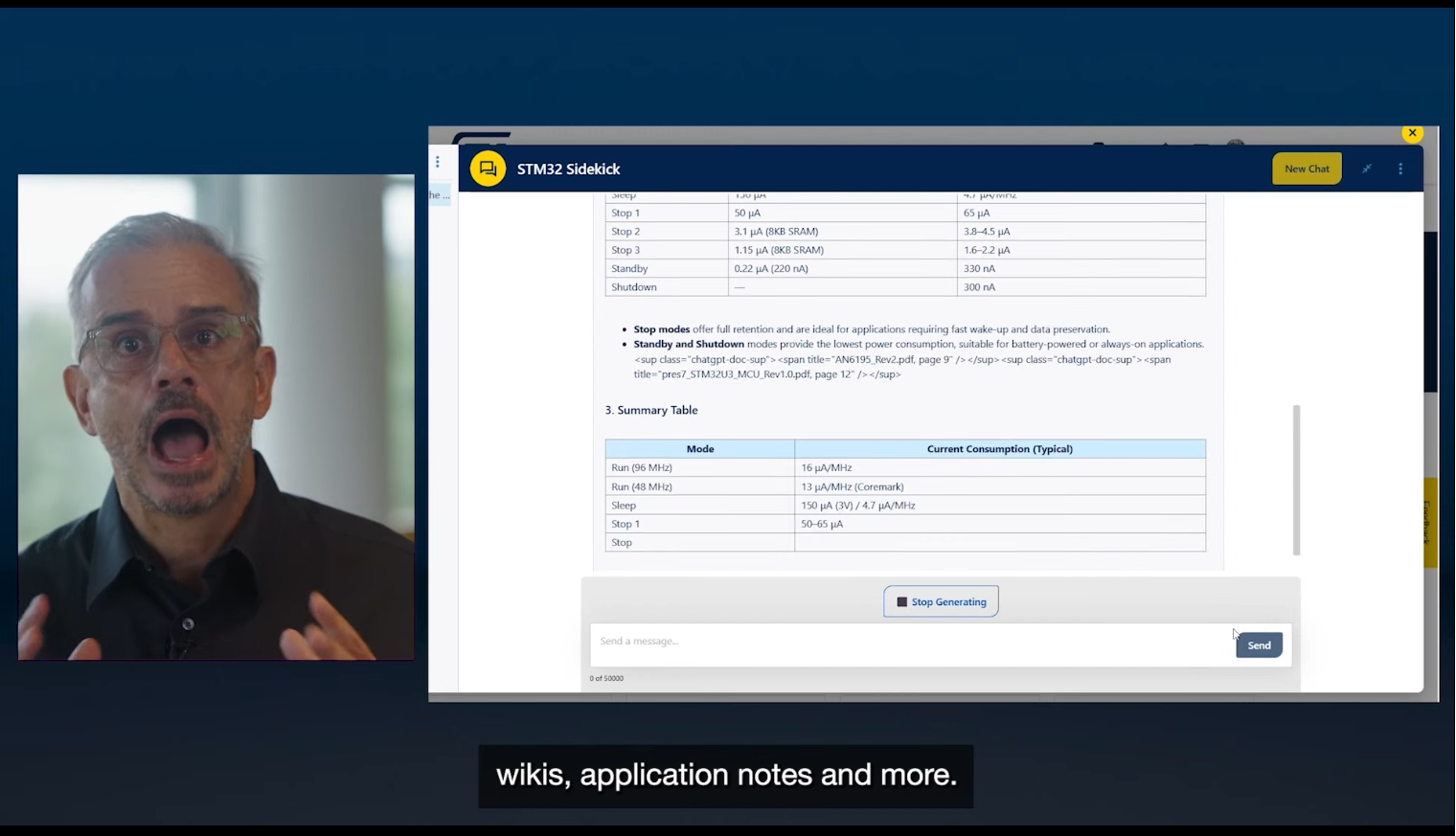The image size is (1456, 836).
Task: Click the presenter webcam video thumbnail
Action: point(216,417)
